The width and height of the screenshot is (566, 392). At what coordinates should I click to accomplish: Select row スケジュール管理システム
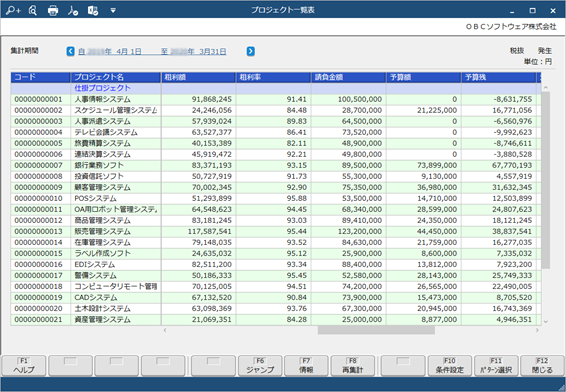(x=276, y=110)
